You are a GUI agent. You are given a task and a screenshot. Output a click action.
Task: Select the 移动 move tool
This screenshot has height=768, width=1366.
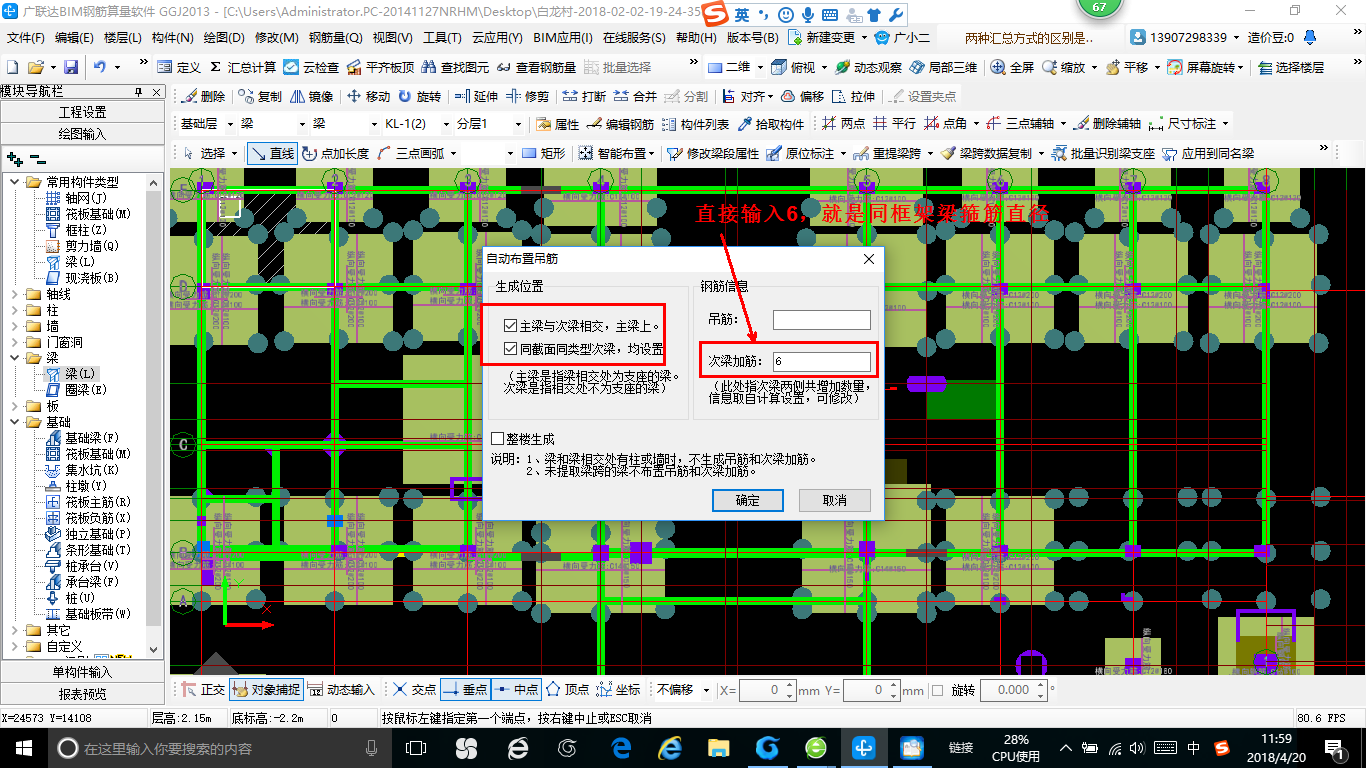[368, 96]
